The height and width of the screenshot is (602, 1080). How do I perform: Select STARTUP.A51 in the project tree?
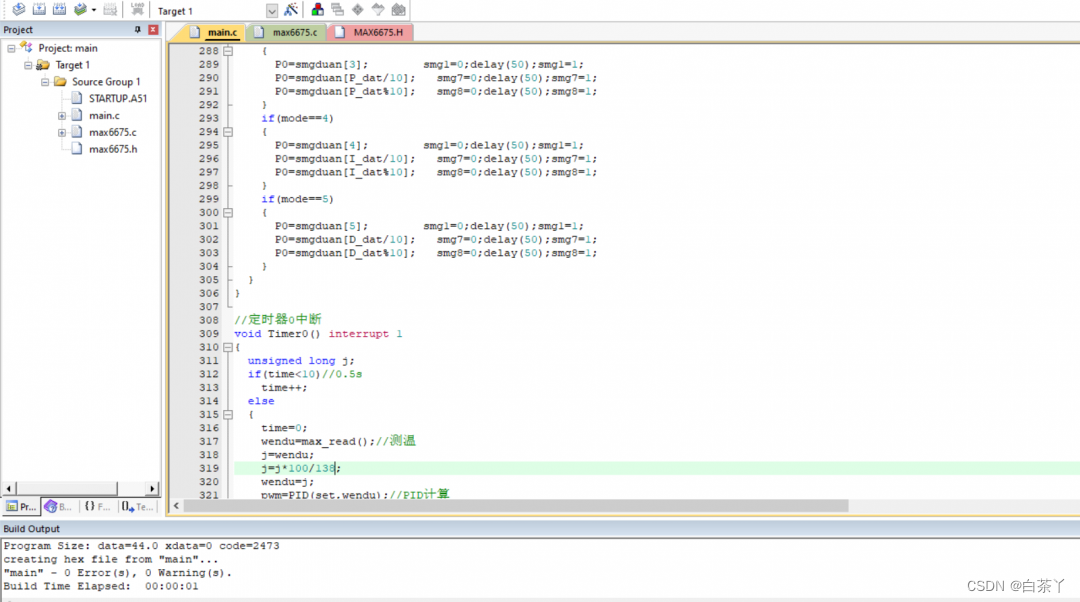[x=117, y=99]
